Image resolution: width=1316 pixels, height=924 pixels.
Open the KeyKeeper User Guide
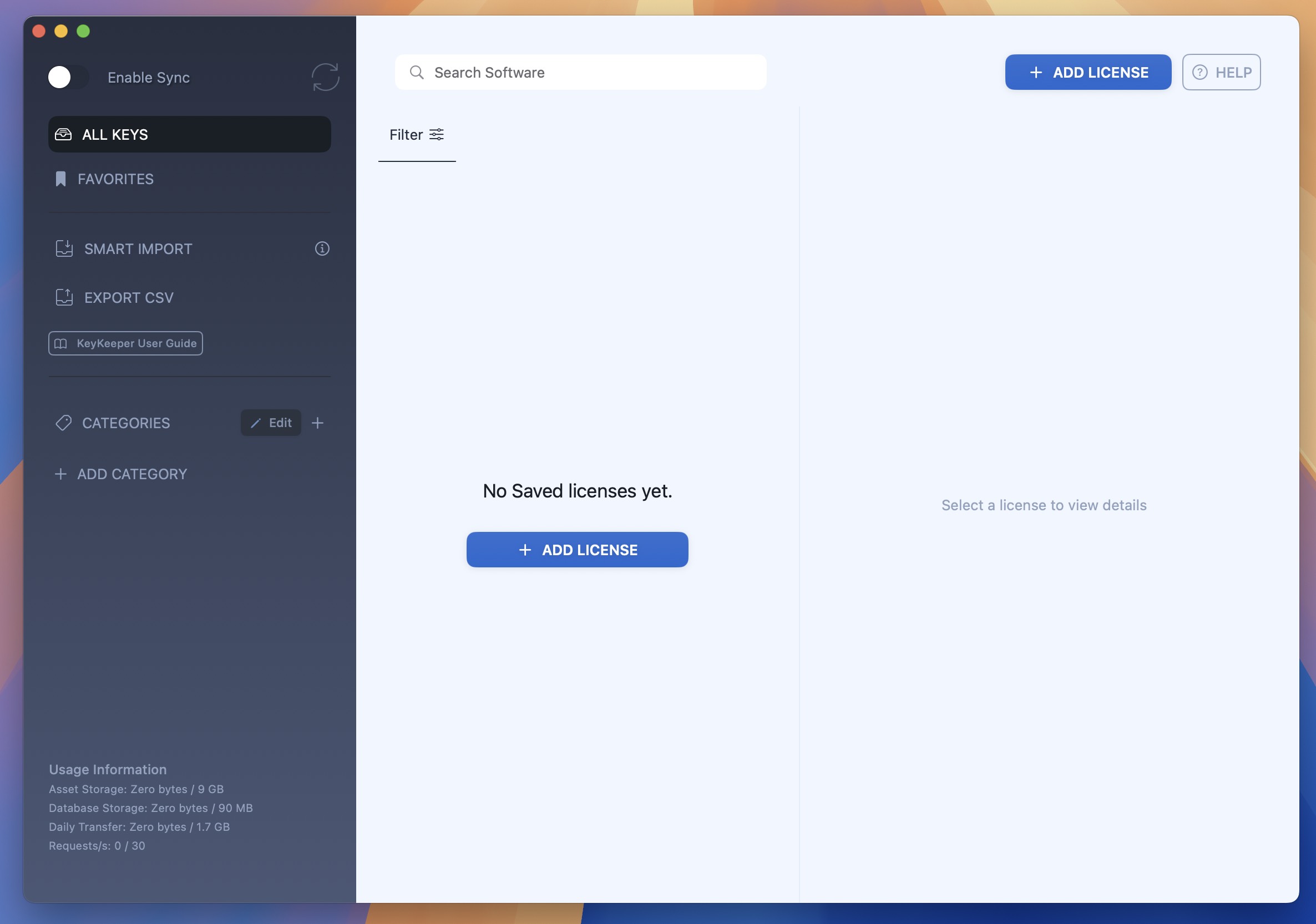pyautogui.click(x=125, y=343)
